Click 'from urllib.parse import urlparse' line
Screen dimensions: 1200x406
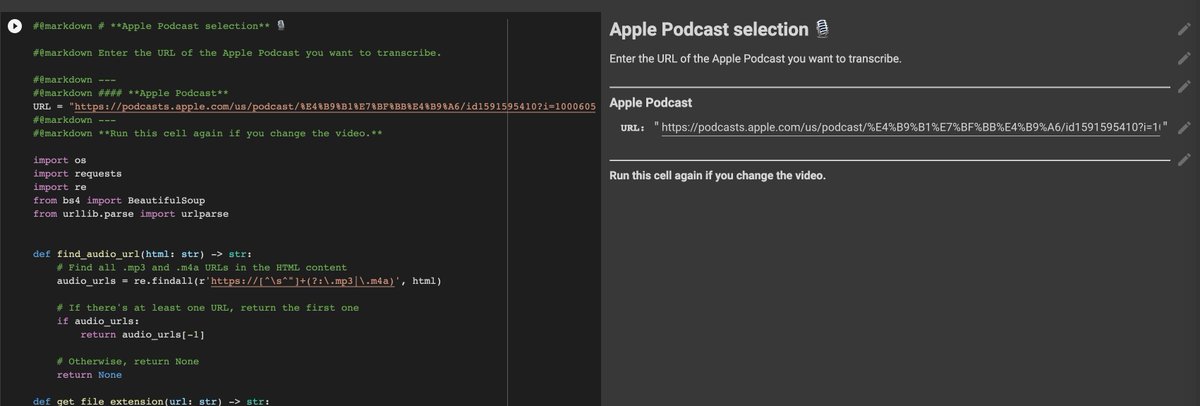132,214
